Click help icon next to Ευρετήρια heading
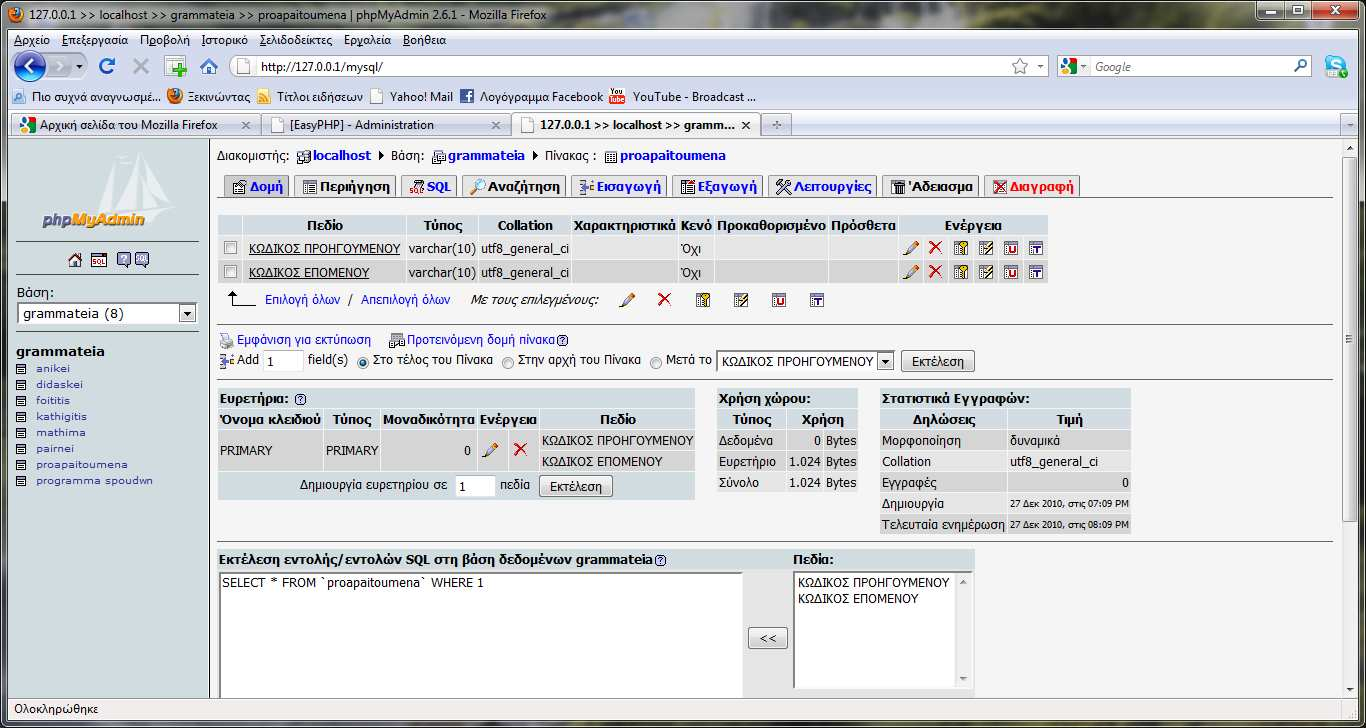This screenshot has height=728, width=1366. pyautogui.click(x=300, y=398)
